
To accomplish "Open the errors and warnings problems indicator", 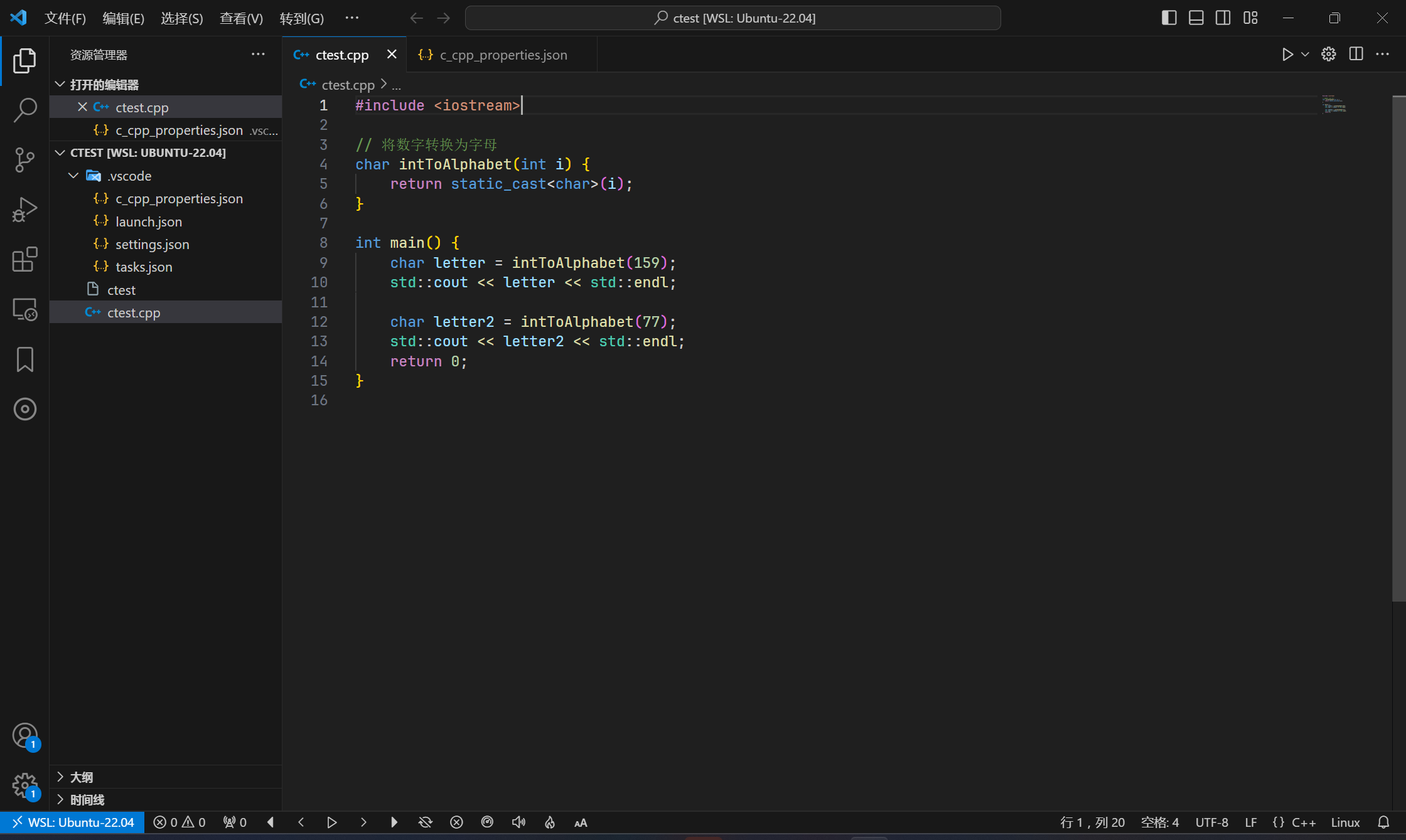I will tap(180, 822).
